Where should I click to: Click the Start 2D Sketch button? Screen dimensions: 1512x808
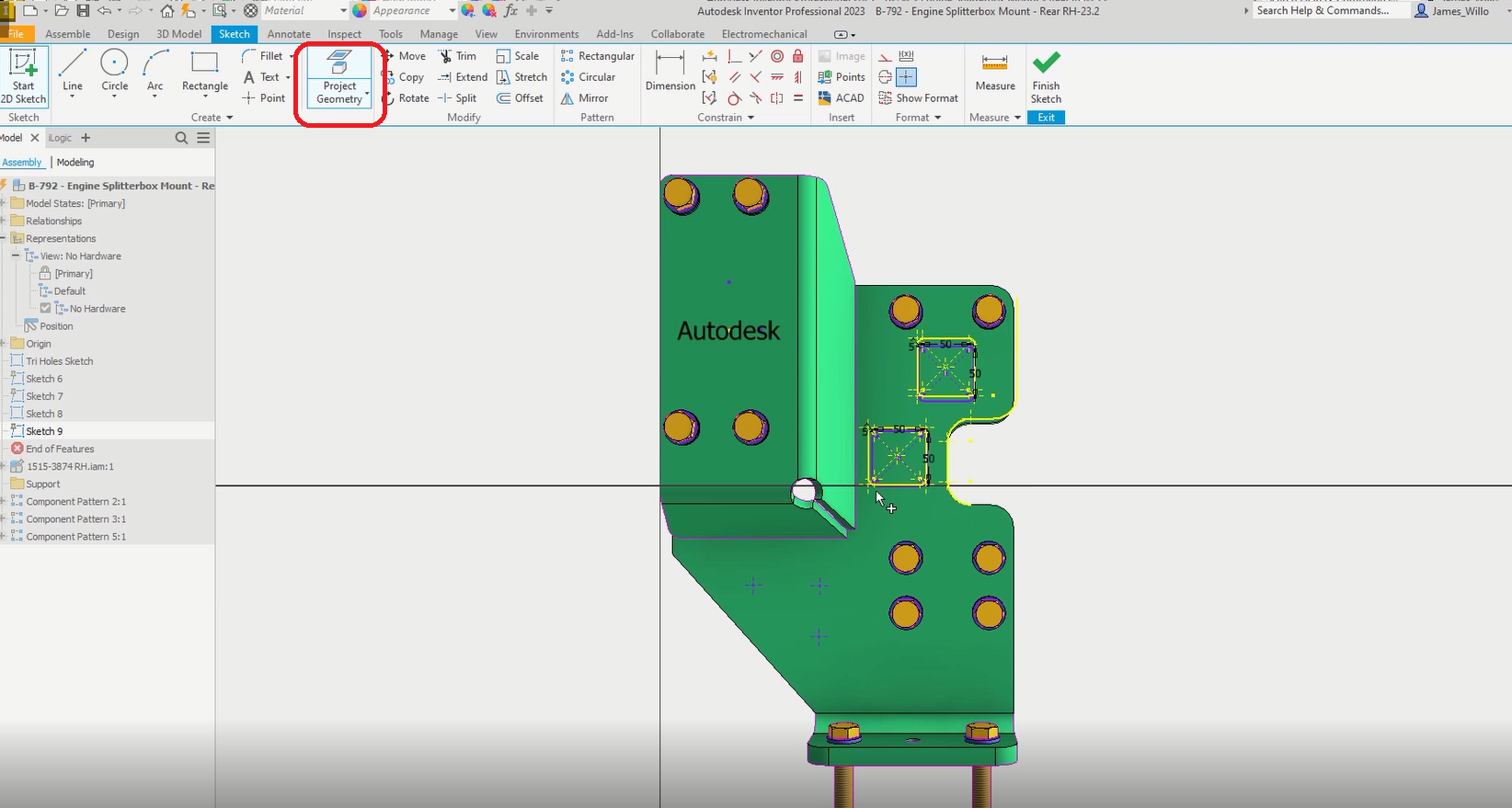tap(24, 76)
